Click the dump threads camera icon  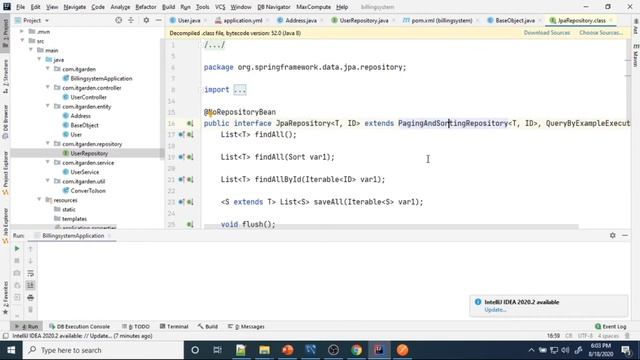click(17, 273)
